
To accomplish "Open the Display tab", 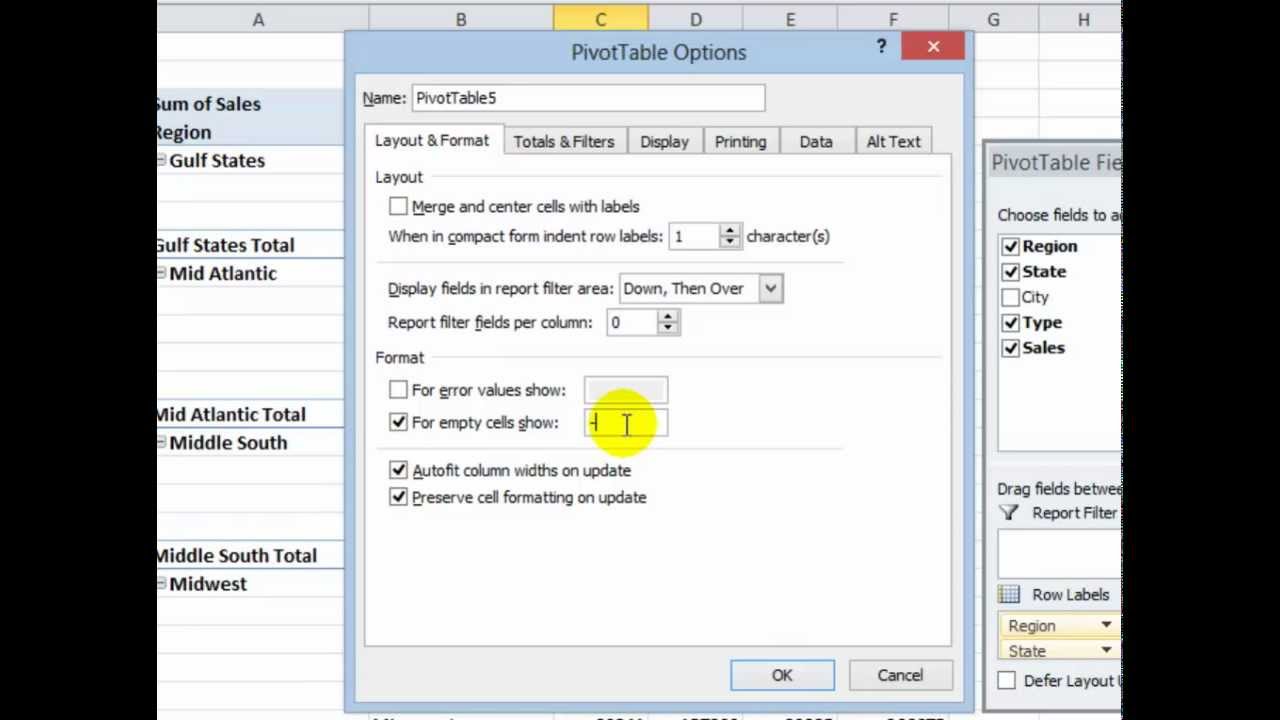I will pyautogui.click(x=665, y=142).
